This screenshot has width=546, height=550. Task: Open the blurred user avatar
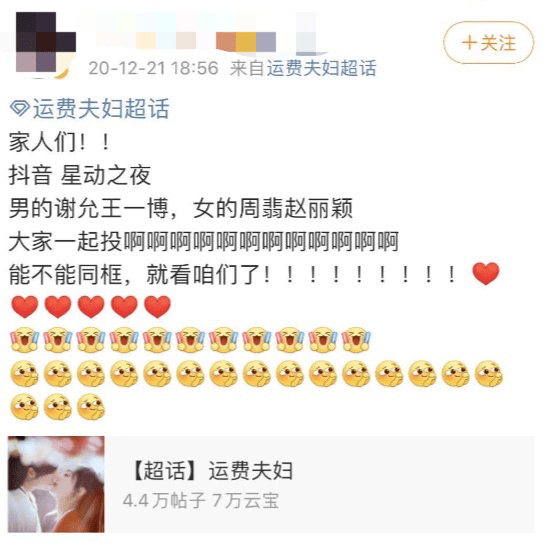[x=46, y=42]
